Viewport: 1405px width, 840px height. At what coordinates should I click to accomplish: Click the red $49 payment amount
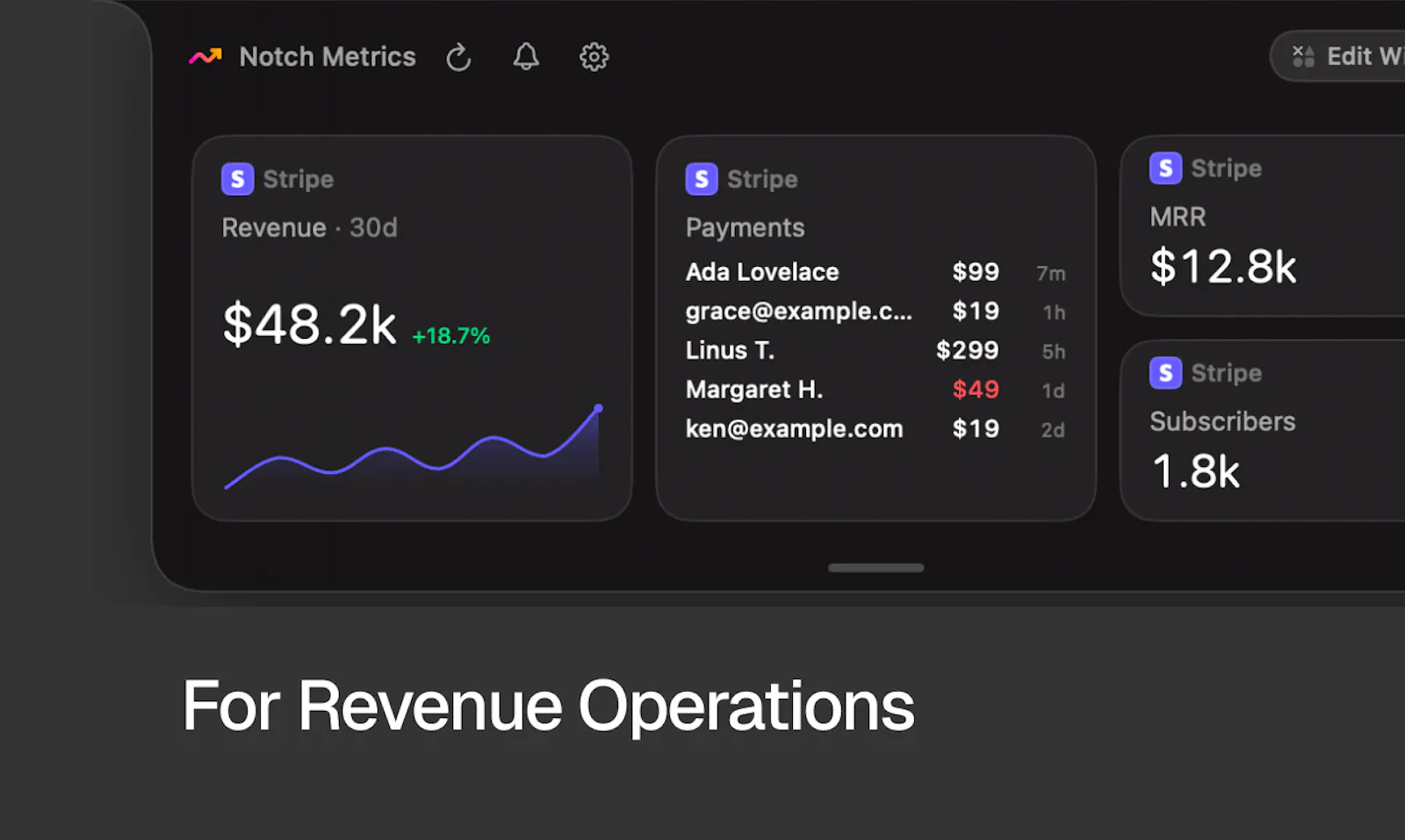pyautogui.click(x=976, y=390)
